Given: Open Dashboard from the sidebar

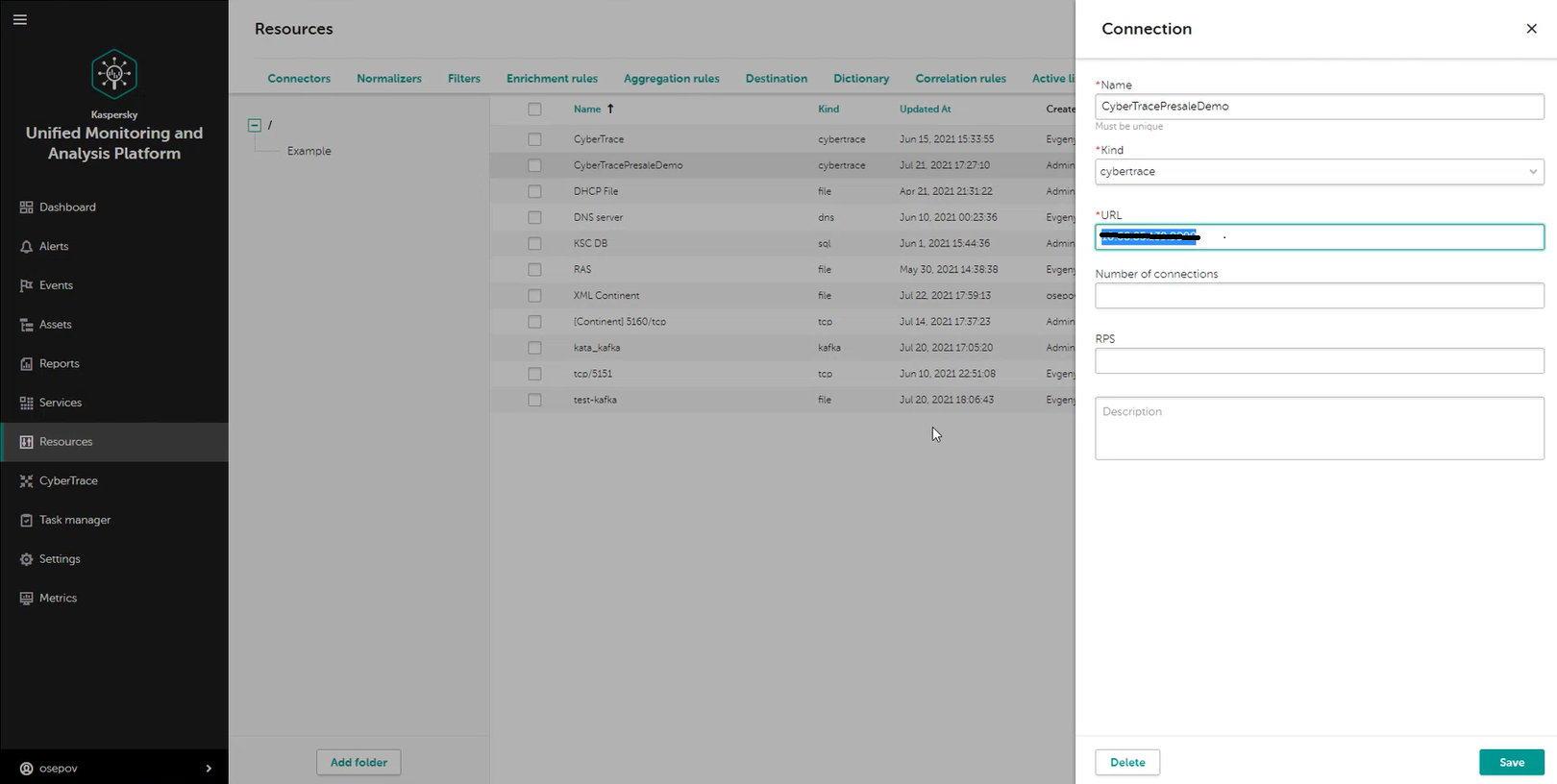Looking at the screenshot, I should pyautogui.click(x=114, y=208).
